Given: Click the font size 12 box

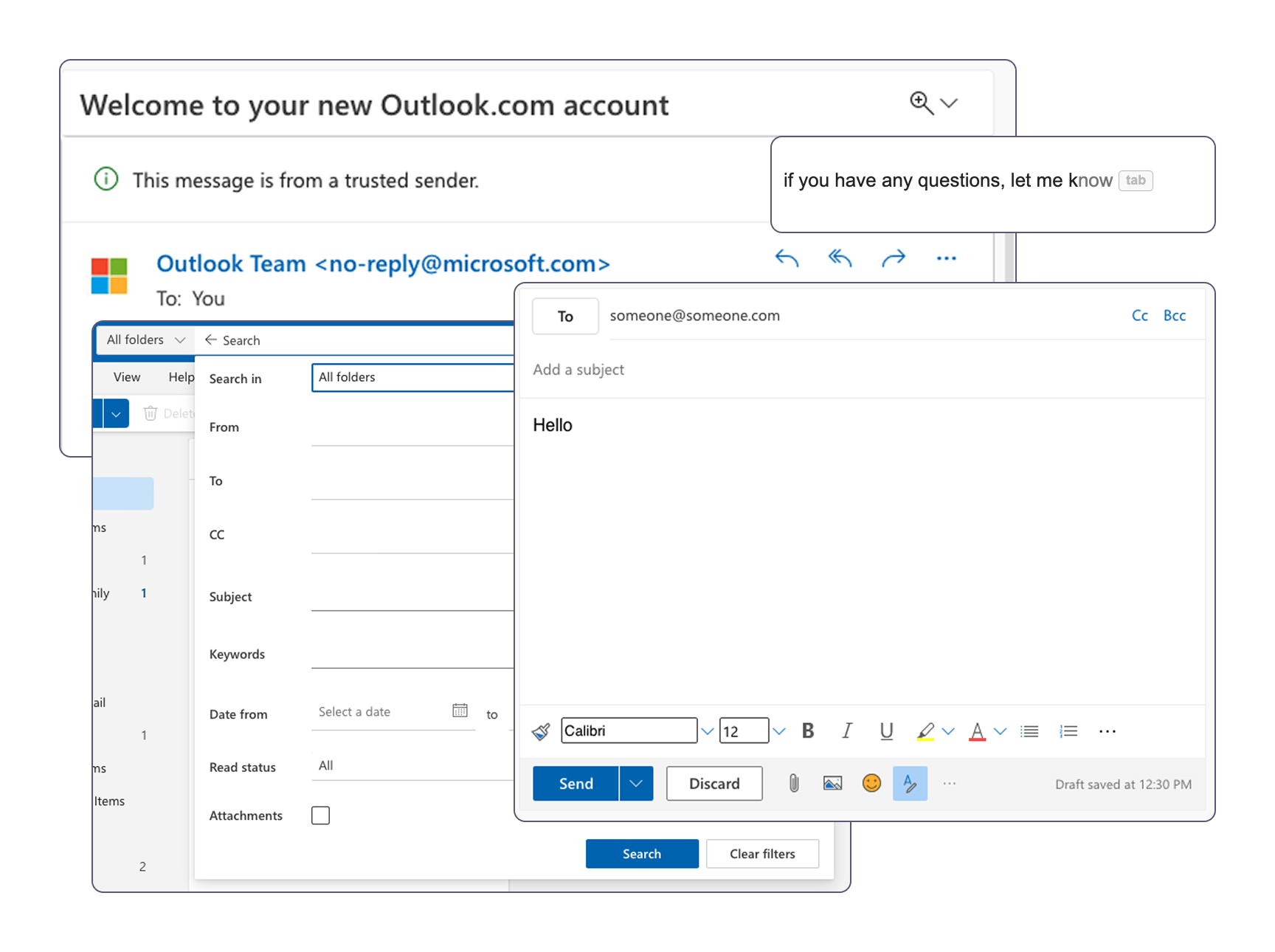Looking at the screenshot, I should [x=744, y=731].
